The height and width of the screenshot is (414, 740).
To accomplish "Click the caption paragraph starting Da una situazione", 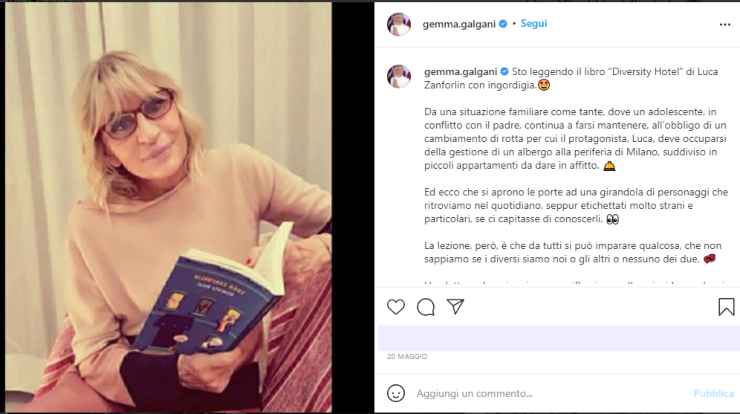I will coord(575,139).
